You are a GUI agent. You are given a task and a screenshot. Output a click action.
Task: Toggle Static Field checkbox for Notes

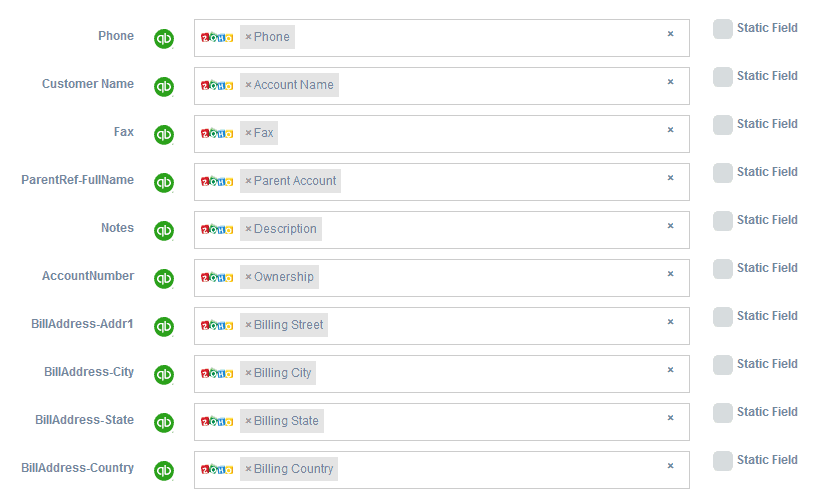[x=722, y=221]
